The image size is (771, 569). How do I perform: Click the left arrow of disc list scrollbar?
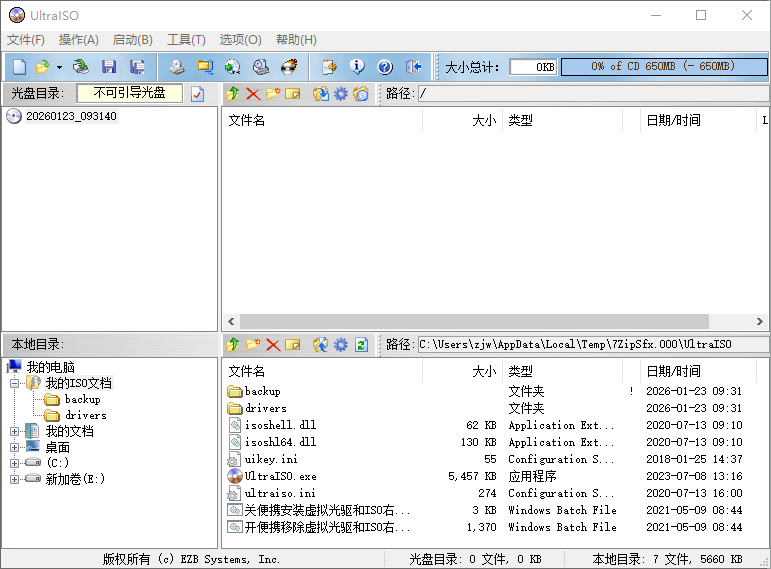pos(231,321)
